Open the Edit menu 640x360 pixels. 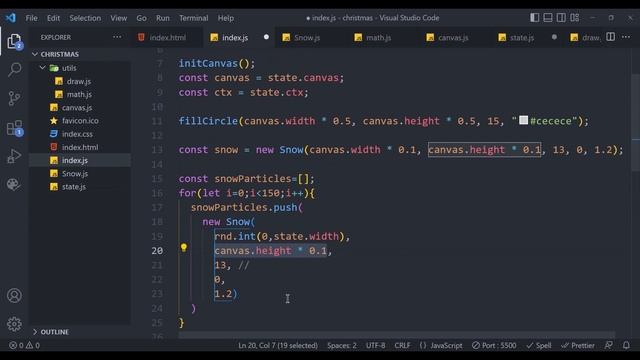(53, 18)
